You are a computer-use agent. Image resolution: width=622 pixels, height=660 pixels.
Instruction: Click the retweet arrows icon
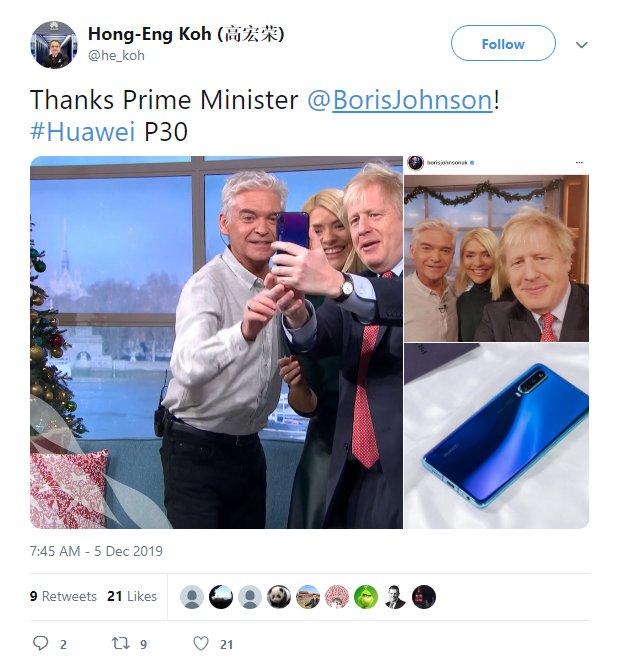pos(120,644)
